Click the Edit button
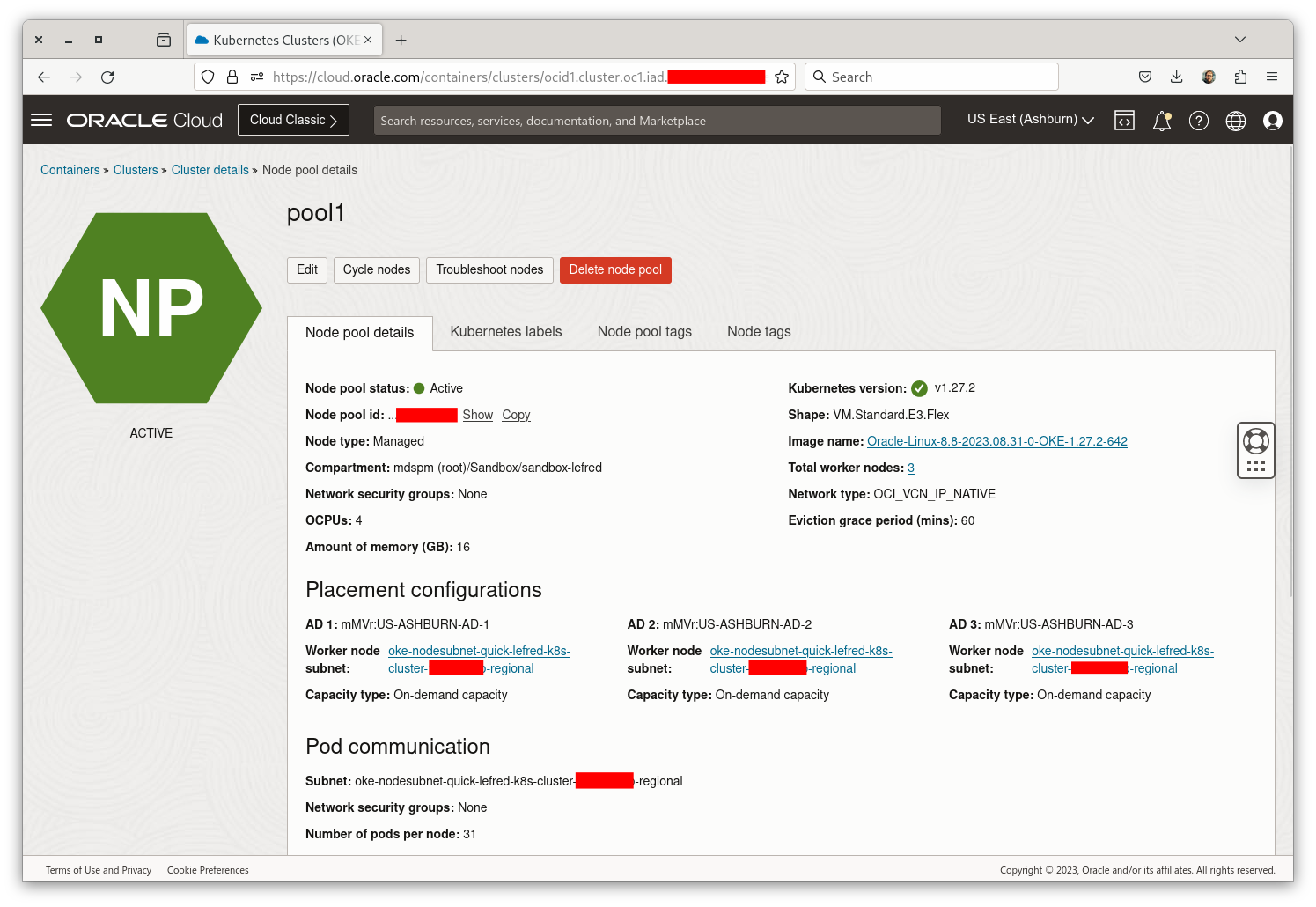1316x907 pixels. click(x=307, y=270)
